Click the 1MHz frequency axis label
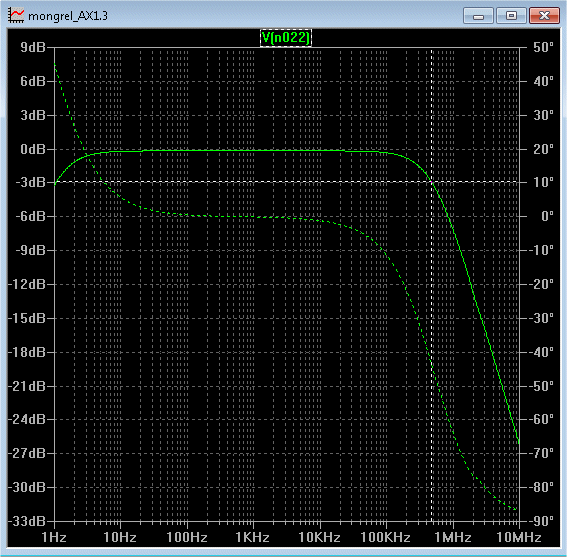Image resolution: width=567 pixels, height=557 pixels. [453, 537]
